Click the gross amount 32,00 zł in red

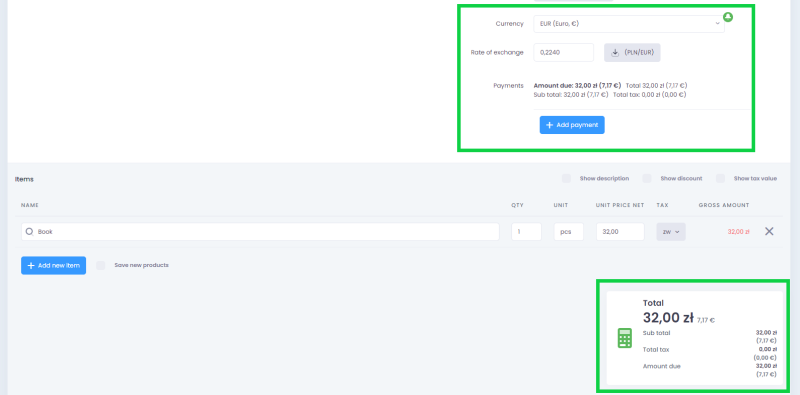(738, 232)
